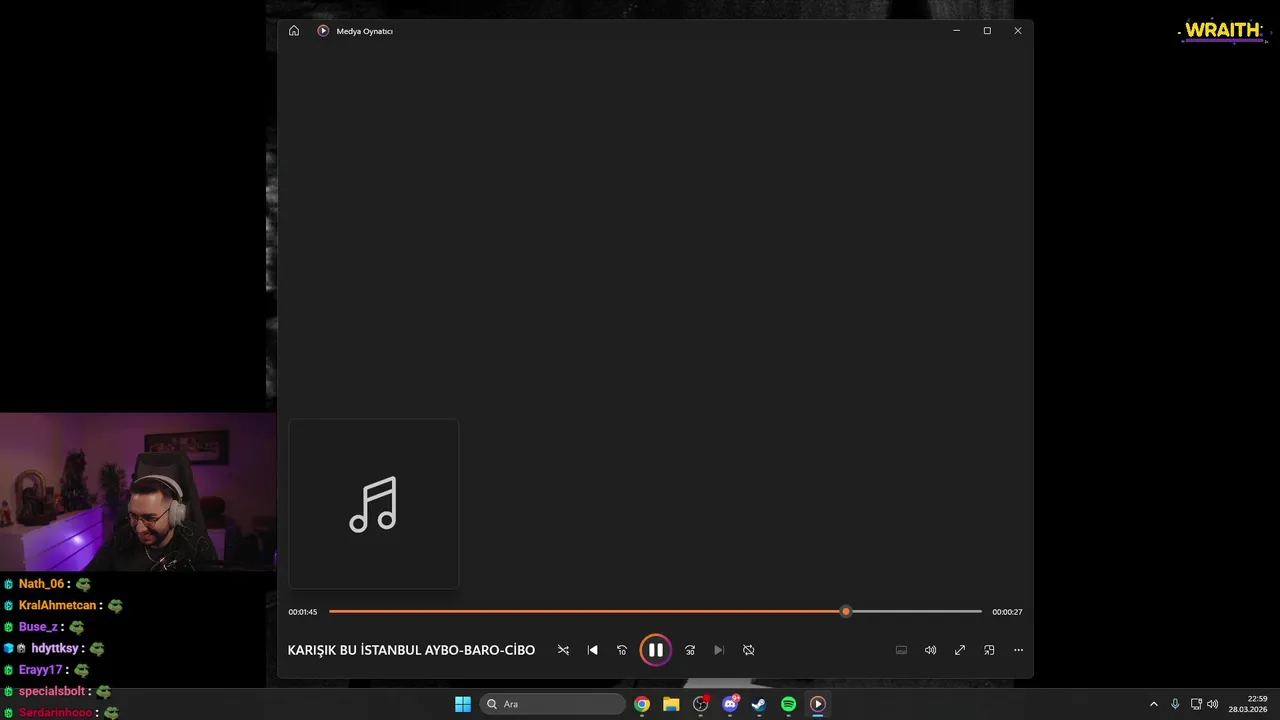Image resolution: width=1280 pixels, height=720 pixels.
Task: Click the microphone tray icon
Action: (1175, 704)
